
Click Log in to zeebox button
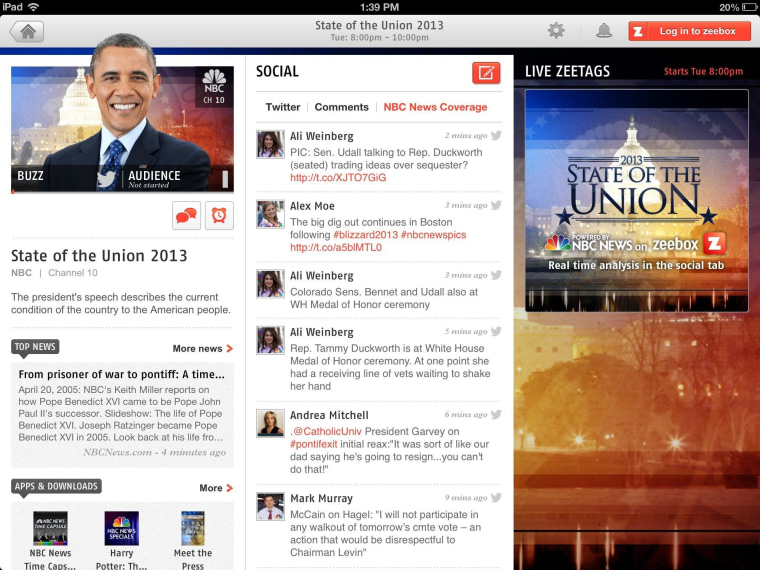pos(689,31)
